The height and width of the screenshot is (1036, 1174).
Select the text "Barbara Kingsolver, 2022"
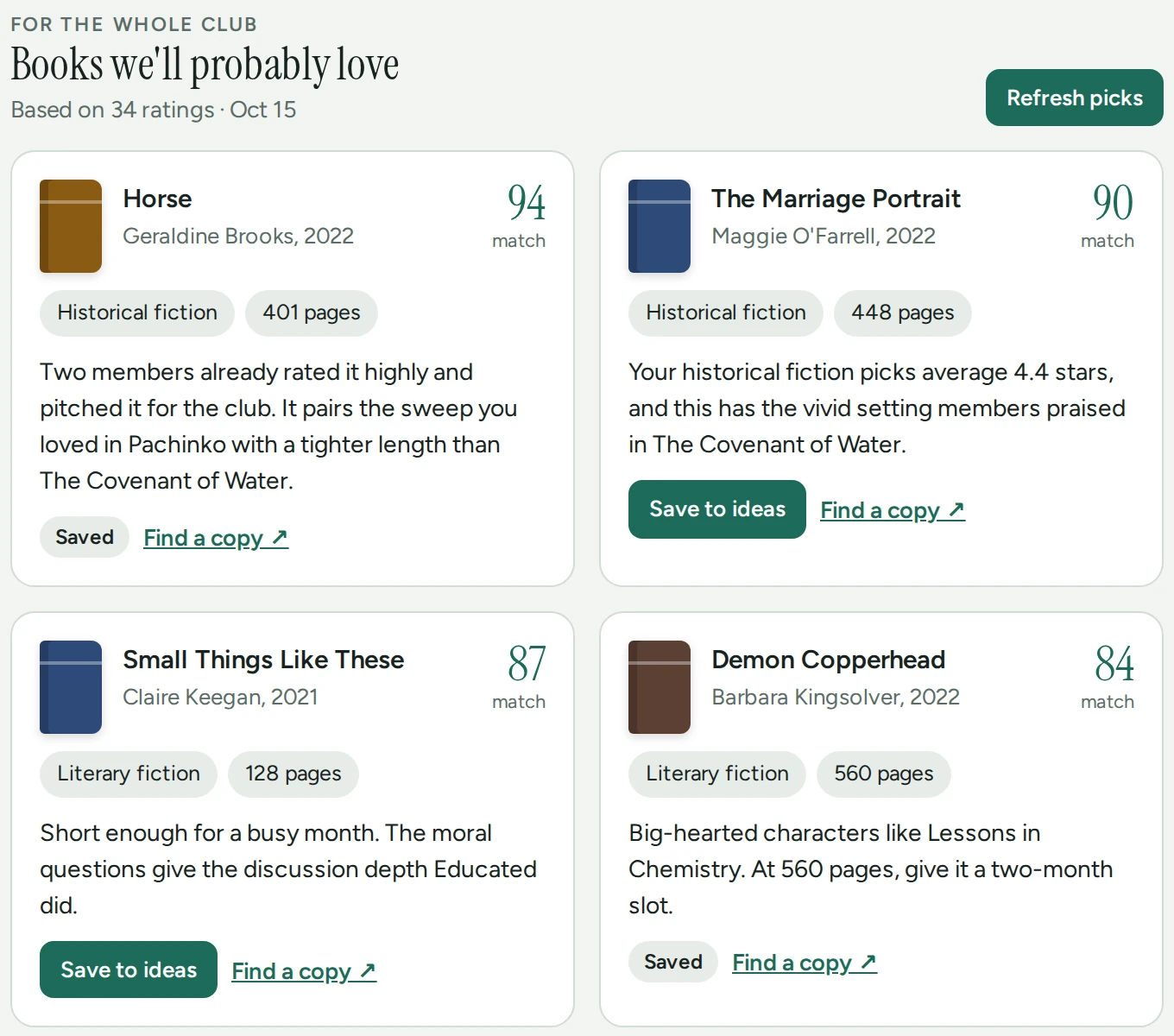836,697
